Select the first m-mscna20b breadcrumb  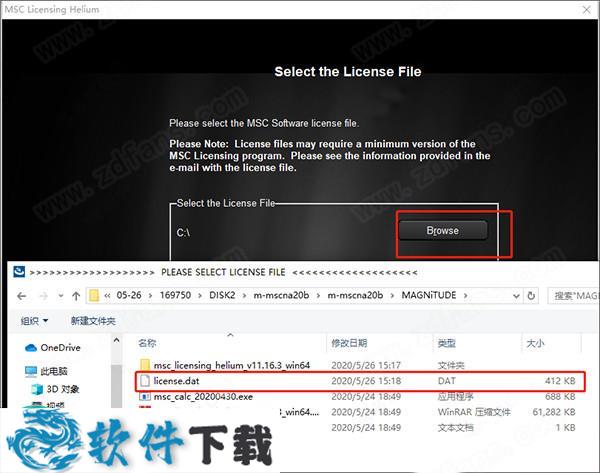click(x=281, y=295)
